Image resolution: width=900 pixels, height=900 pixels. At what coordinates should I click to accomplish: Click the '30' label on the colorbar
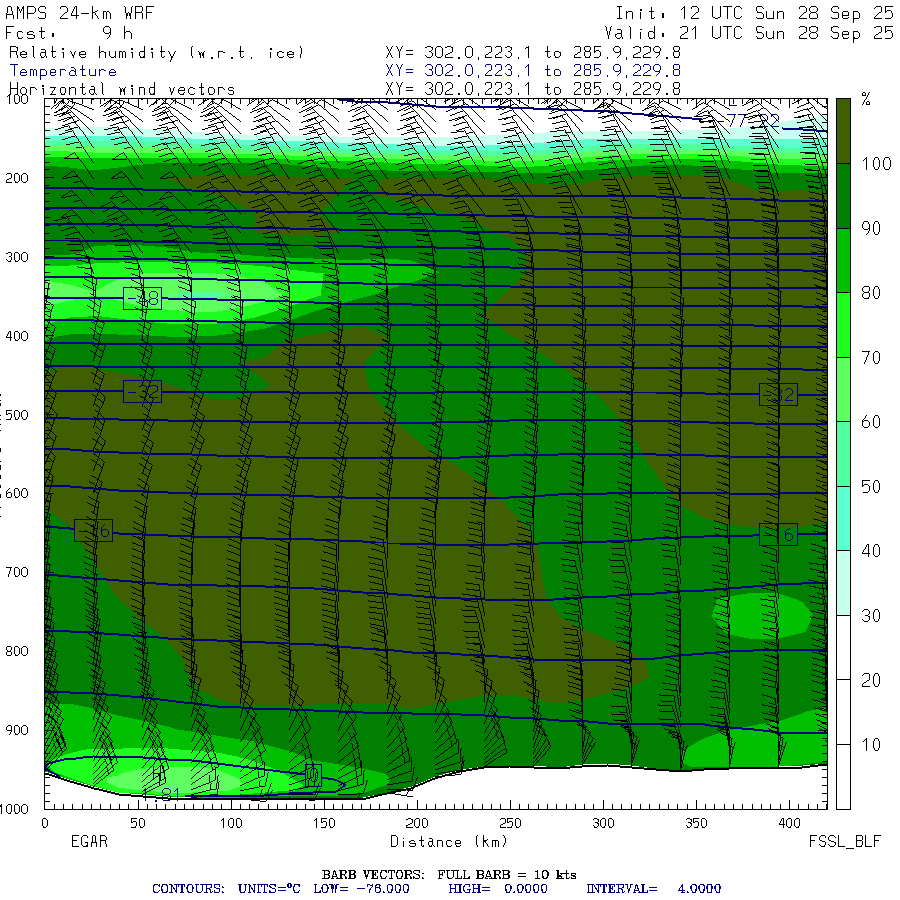point(871,616)
